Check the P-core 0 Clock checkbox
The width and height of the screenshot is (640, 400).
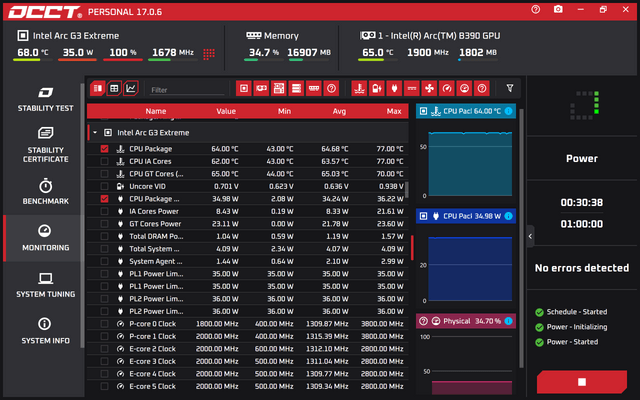[104, 324]
